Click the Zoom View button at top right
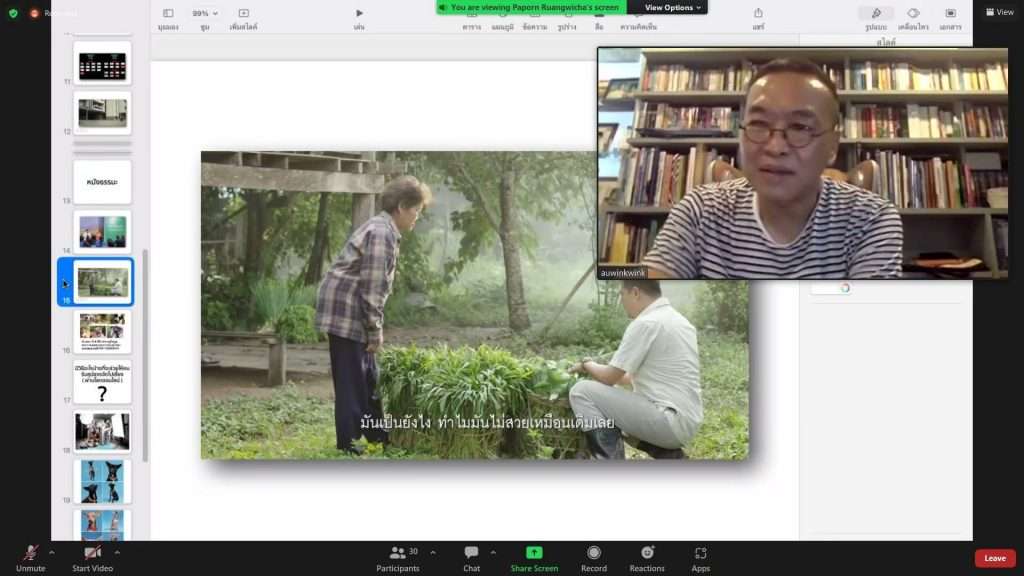The width and height of the screenshot is (1024, 576). (1000, 12)
